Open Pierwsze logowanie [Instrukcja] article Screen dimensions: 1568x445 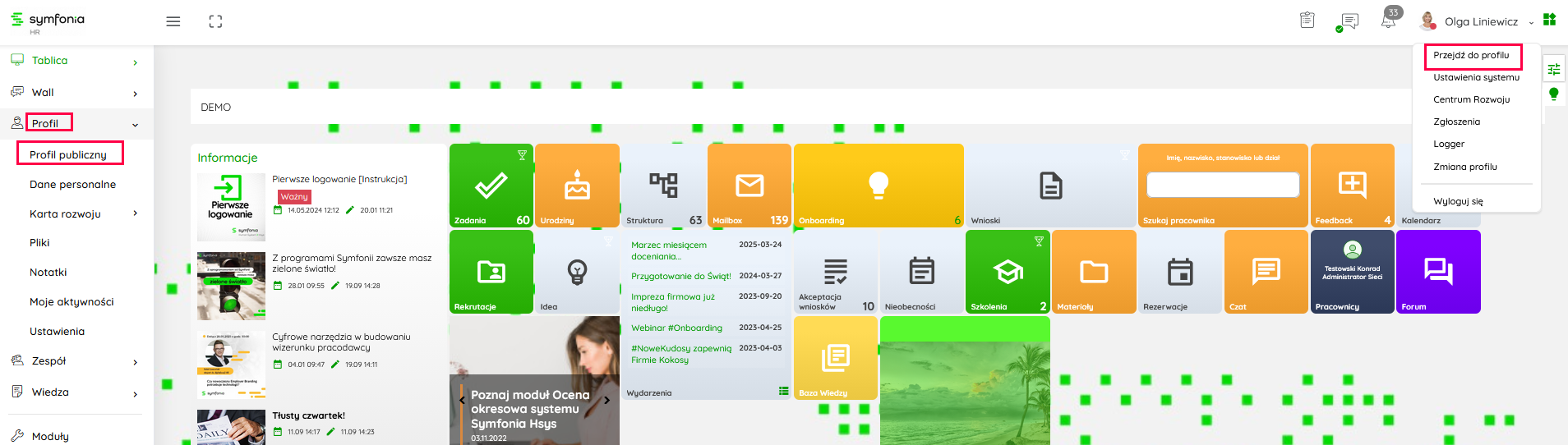click(x=339, y=179)
